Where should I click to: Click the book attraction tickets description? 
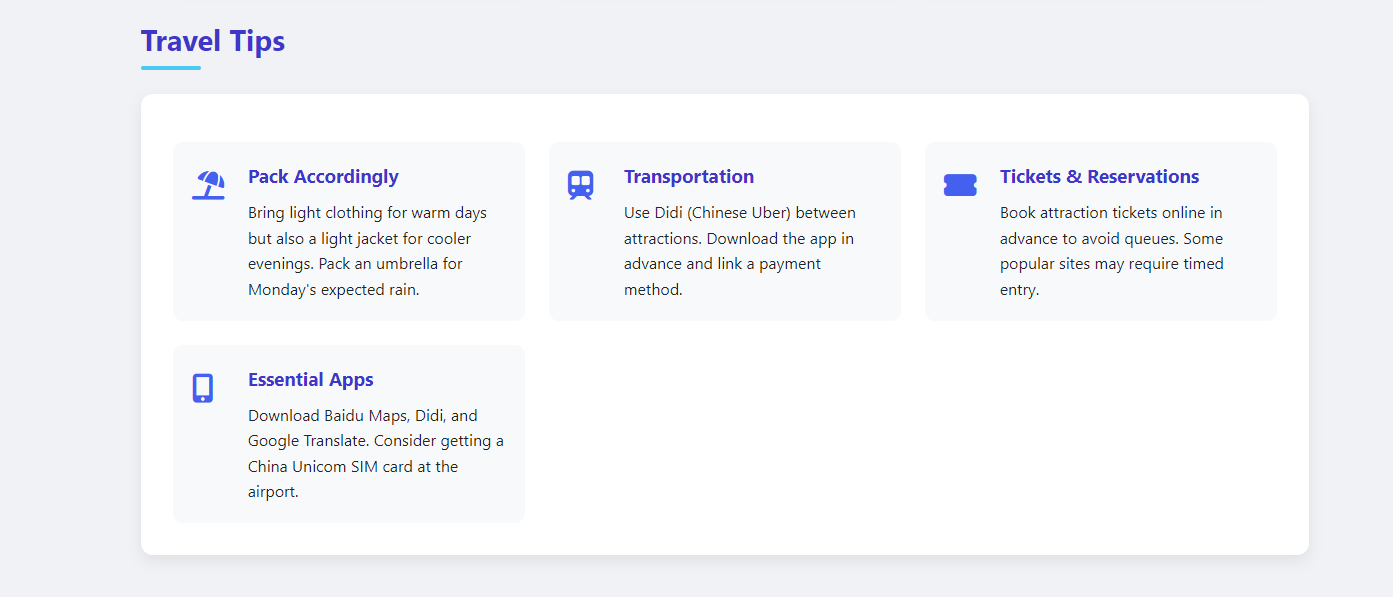pyautogui.click(x=1112, y=251)
